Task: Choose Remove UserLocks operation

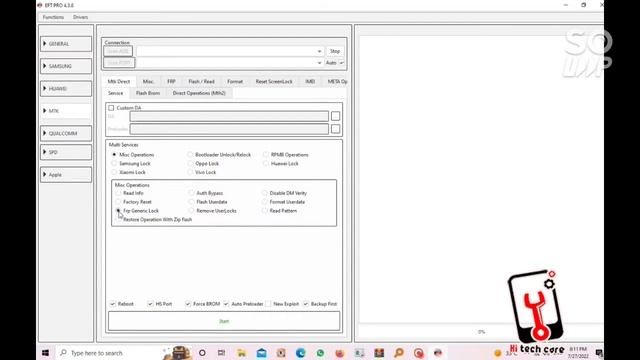Action: [191, 211]
